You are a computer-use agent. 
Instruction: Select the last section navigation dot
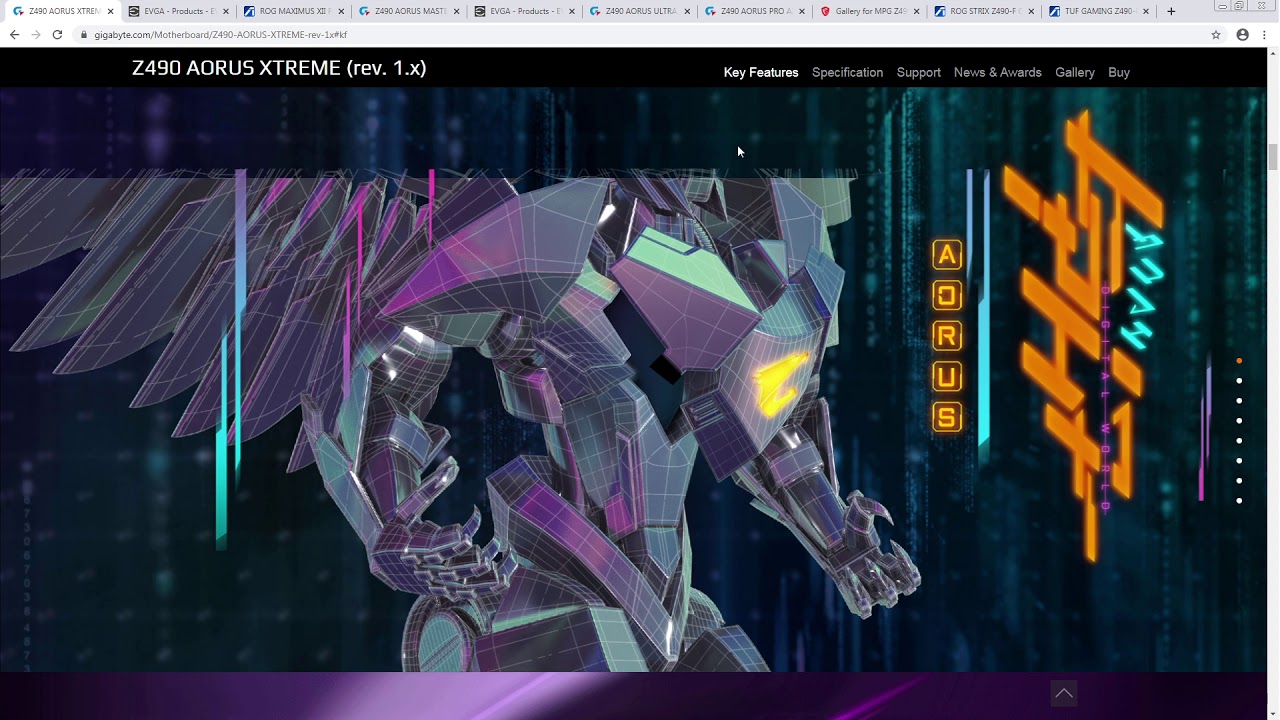point(1239,501)
